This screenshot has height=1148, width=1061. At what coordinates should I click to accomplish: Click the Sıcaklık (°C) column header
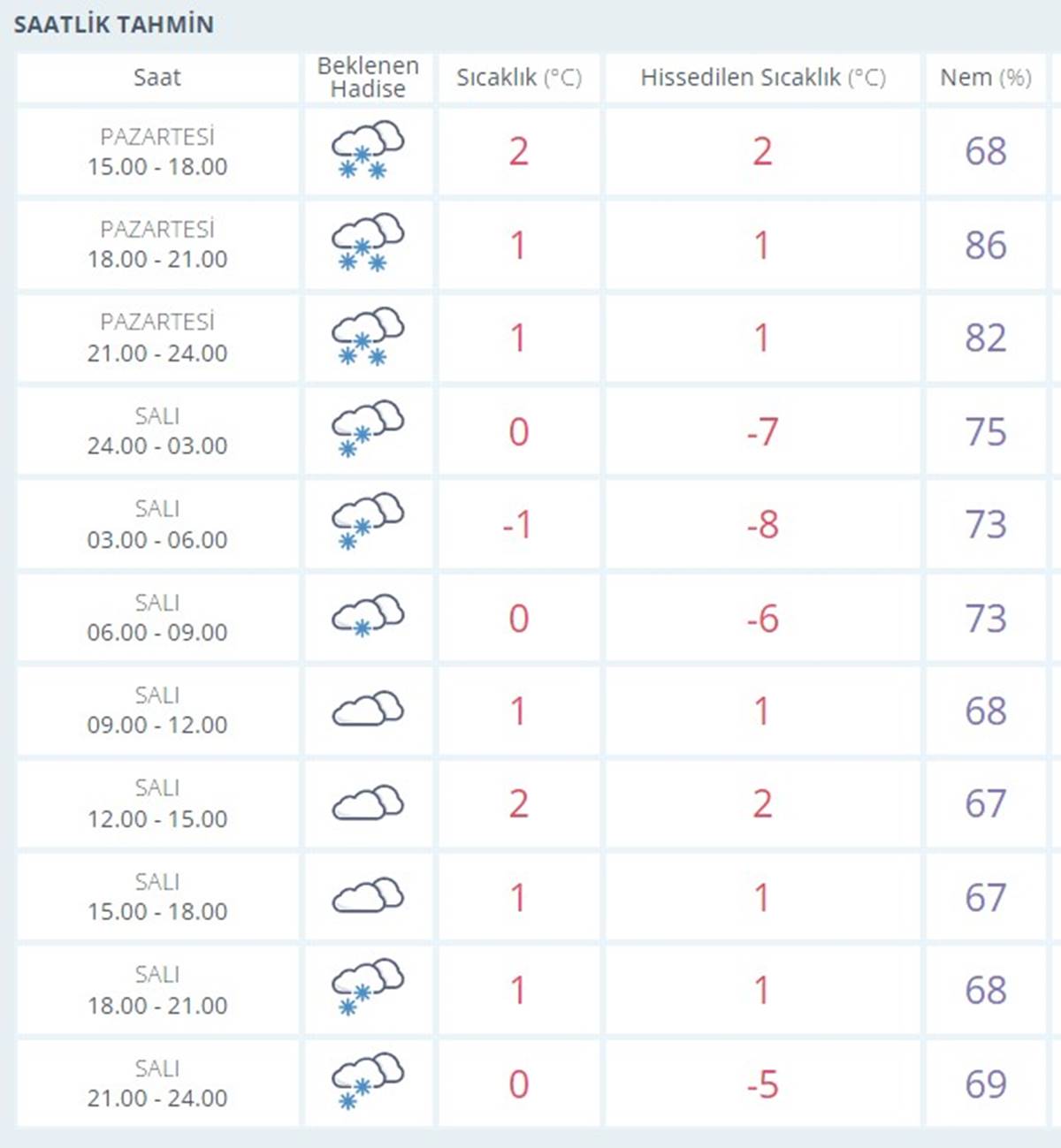click(x=519, y=78)
